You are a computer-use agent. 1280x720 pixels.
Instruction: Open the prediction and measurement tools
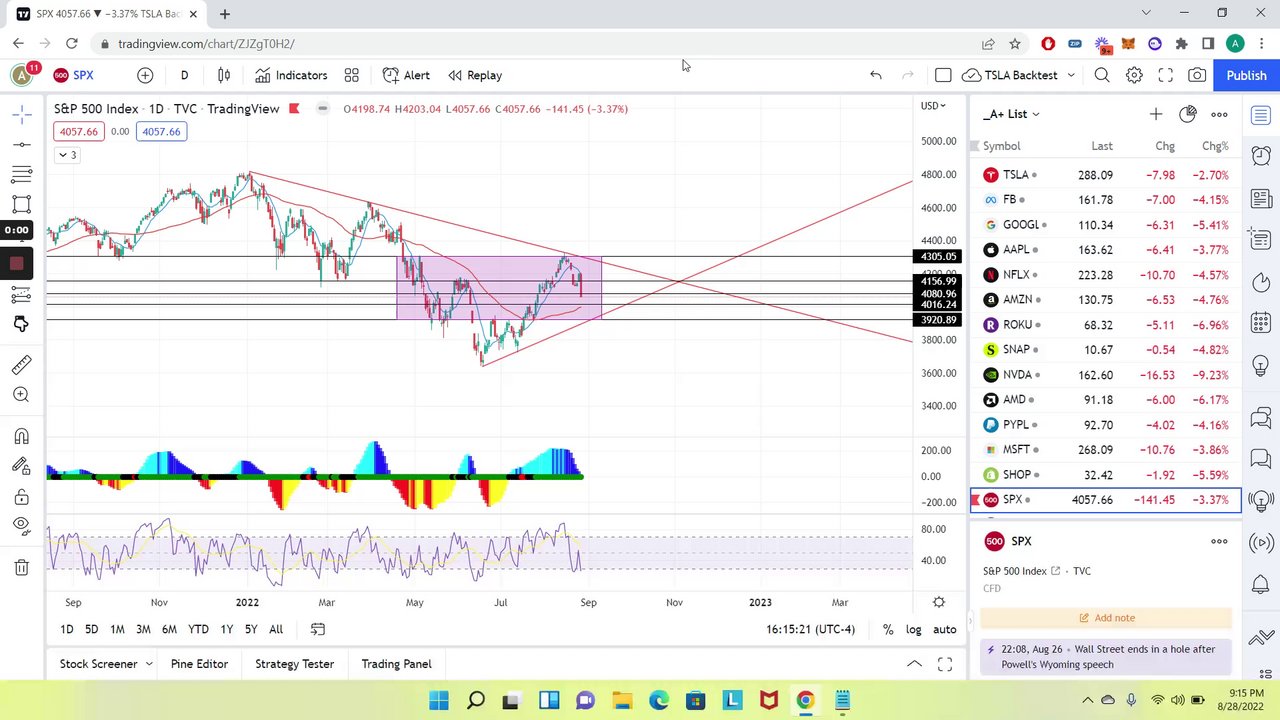pos(21,294)
